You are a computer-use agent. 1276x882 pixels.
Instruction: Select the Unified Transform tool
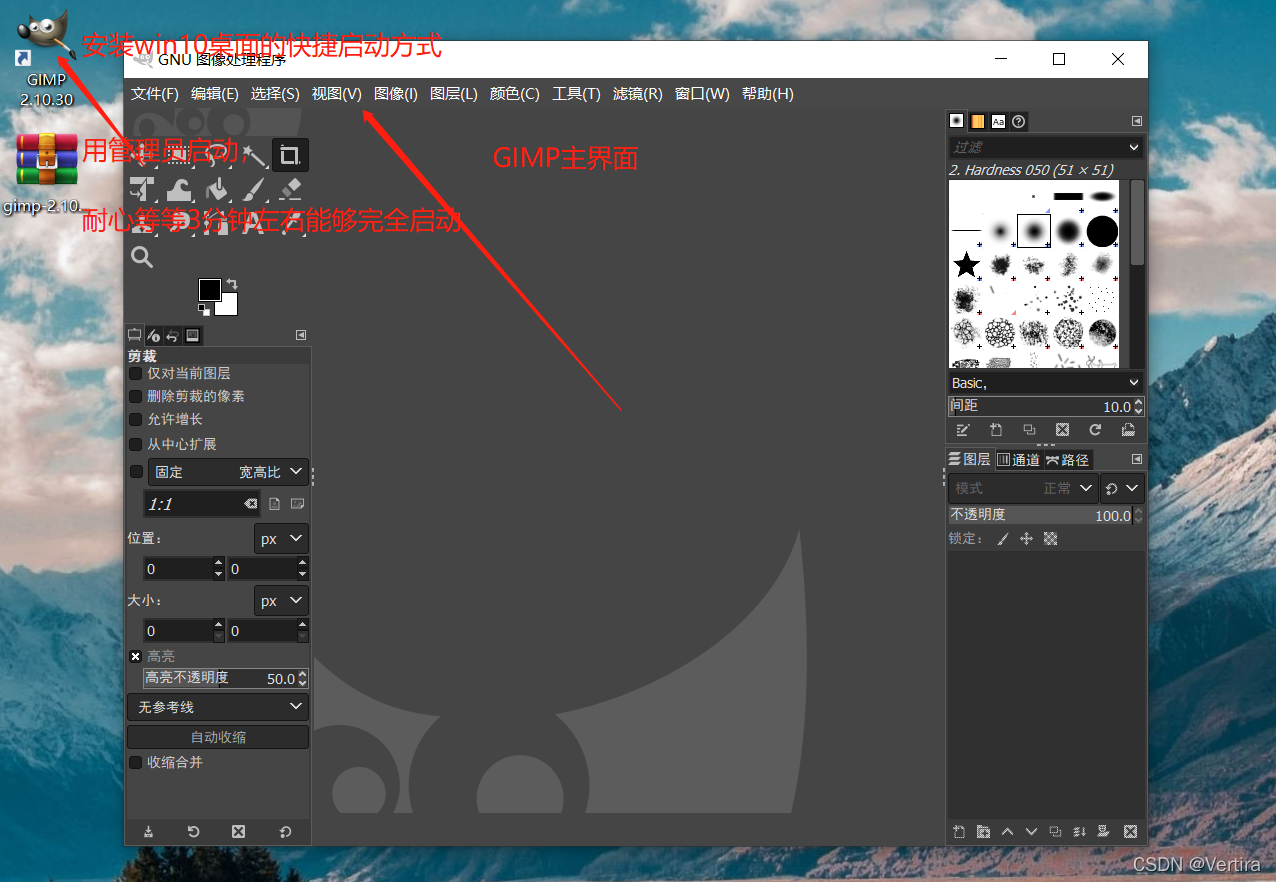[x=143, y=189]
